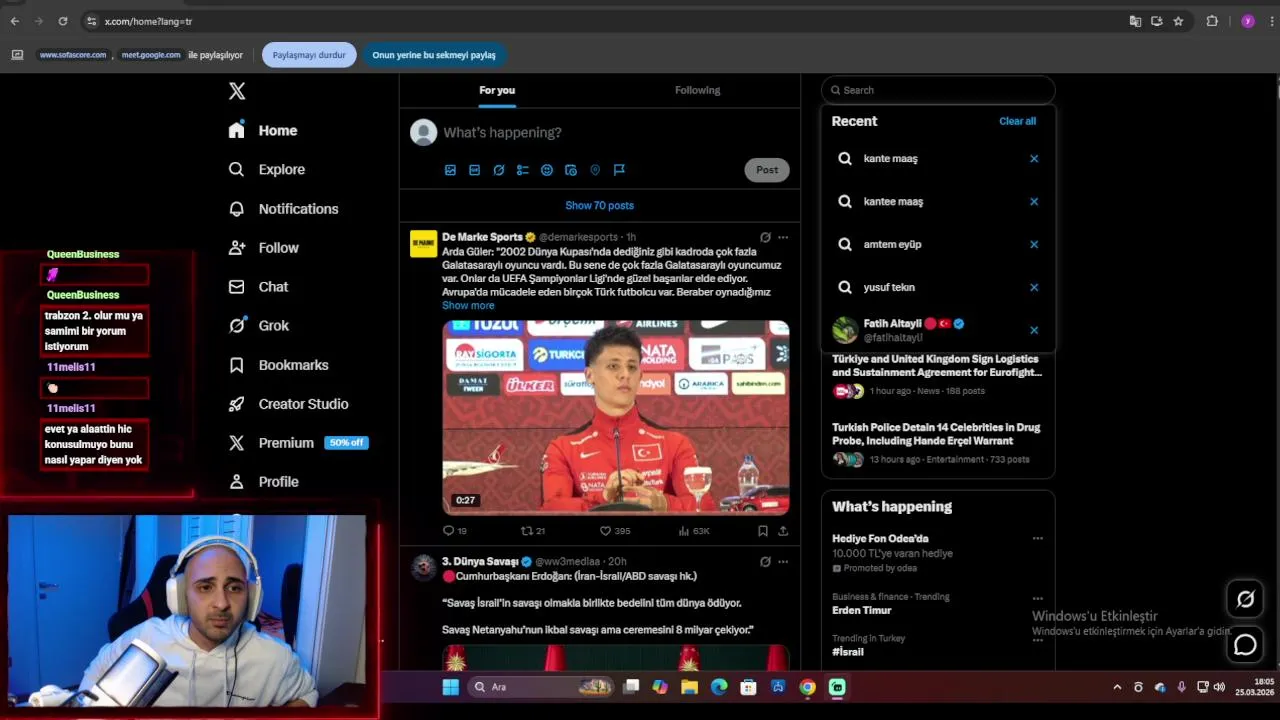Open the Explore page
Viewport: 1280px width, 720px height.
coord(266,169)
